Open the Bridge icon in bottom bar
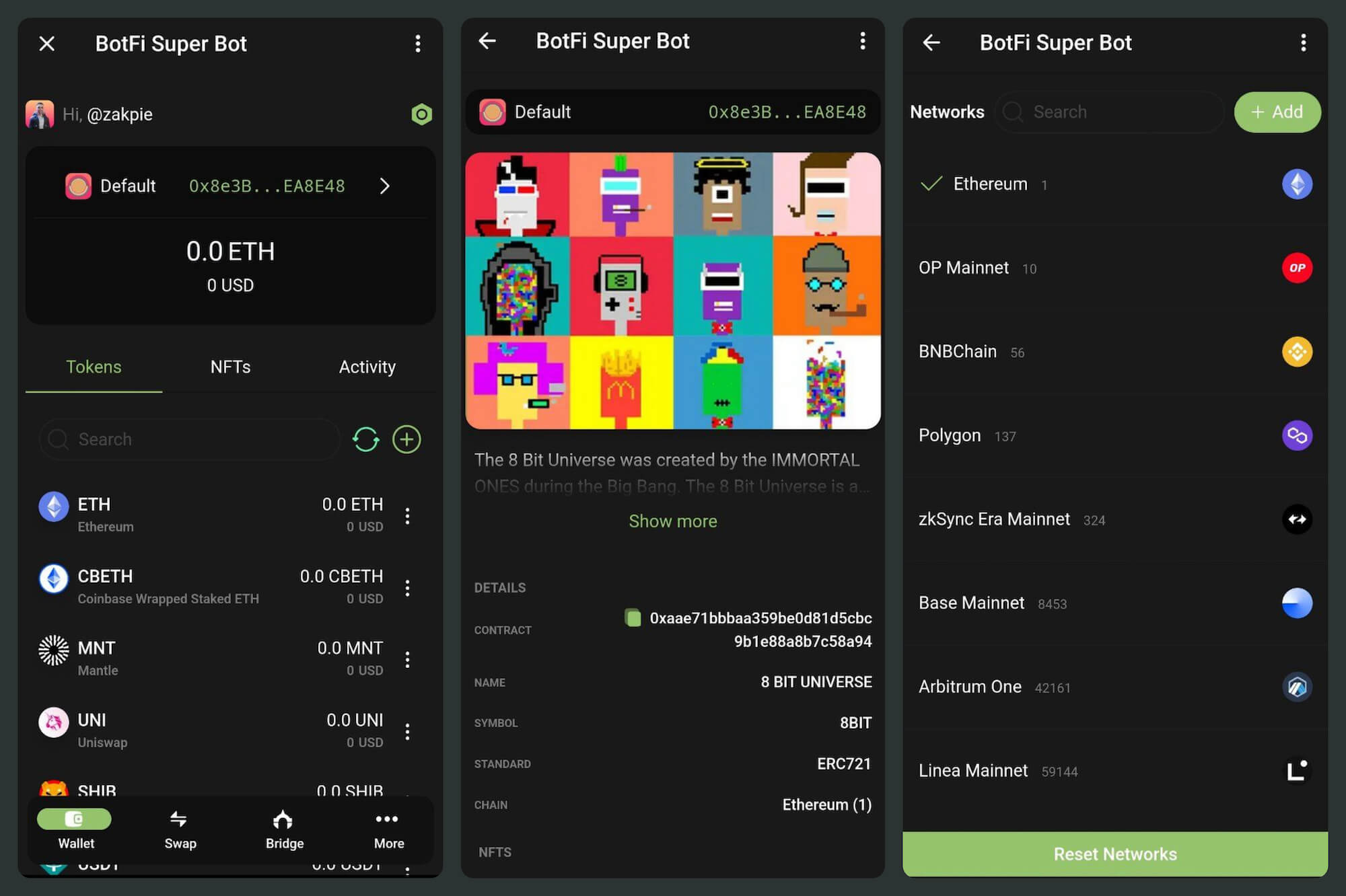1346x896 pixels. (284, 829)
